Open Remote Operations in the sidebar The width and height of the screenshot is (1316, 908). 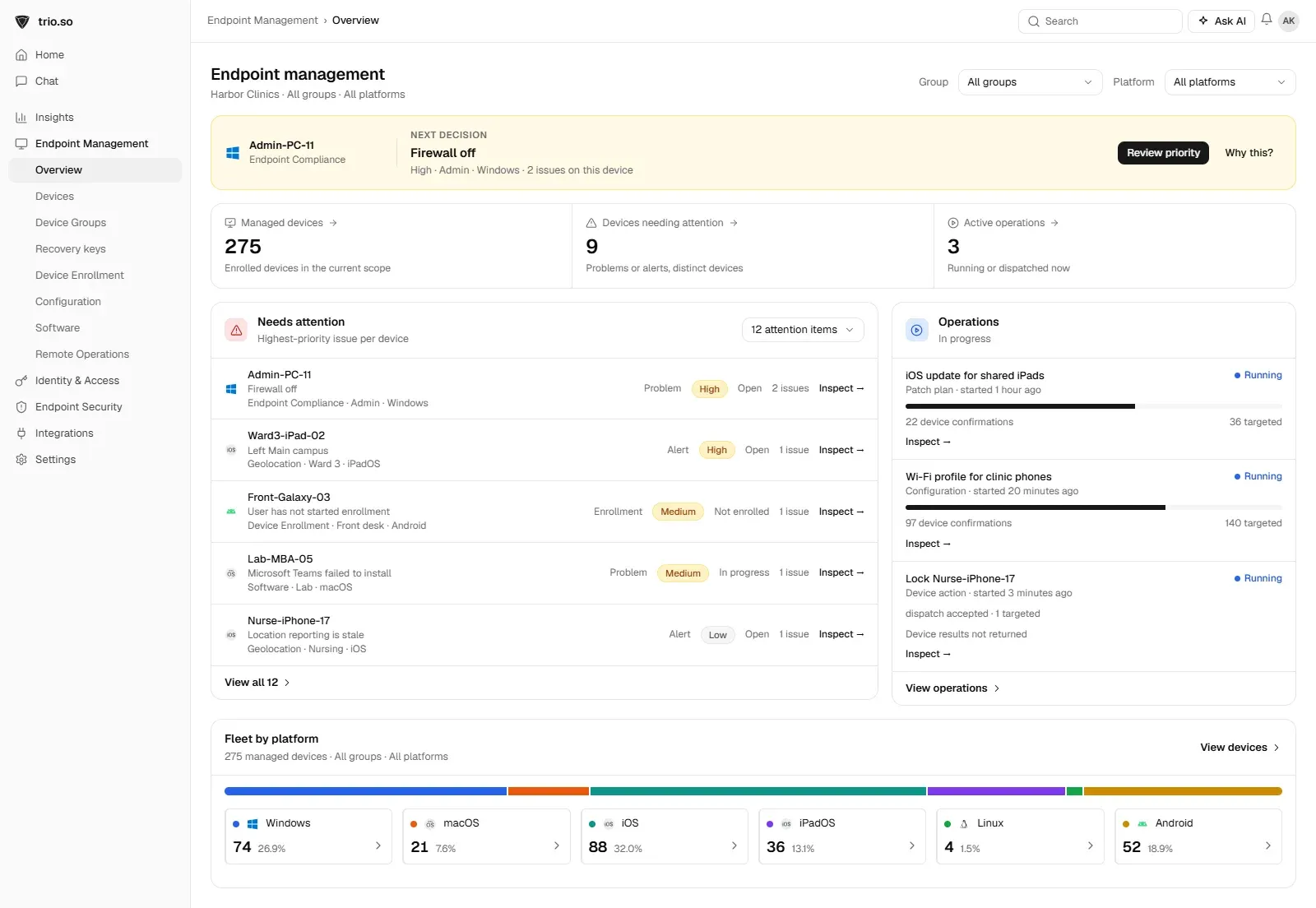click(82, 354)
